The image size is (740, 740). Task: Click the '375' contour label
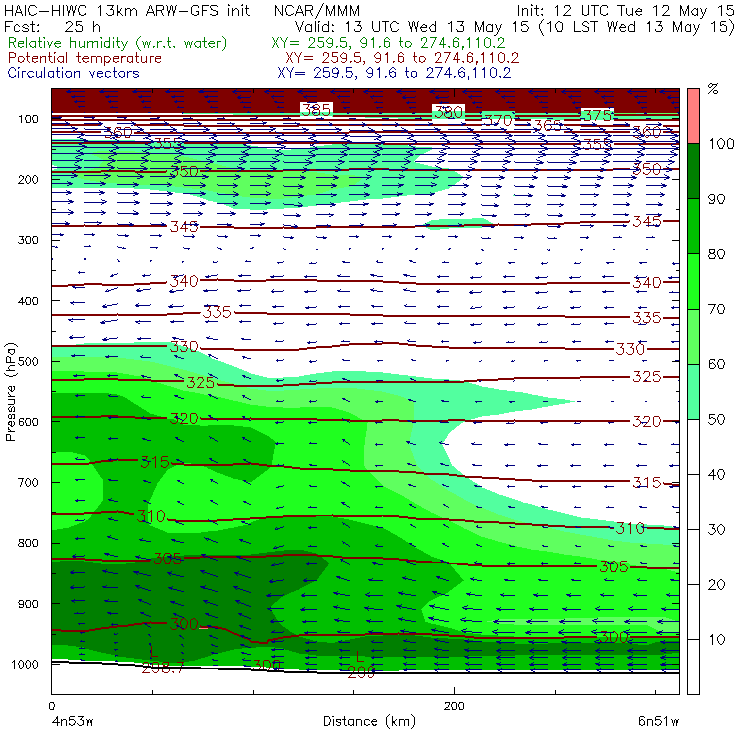[x=597, y=116]
